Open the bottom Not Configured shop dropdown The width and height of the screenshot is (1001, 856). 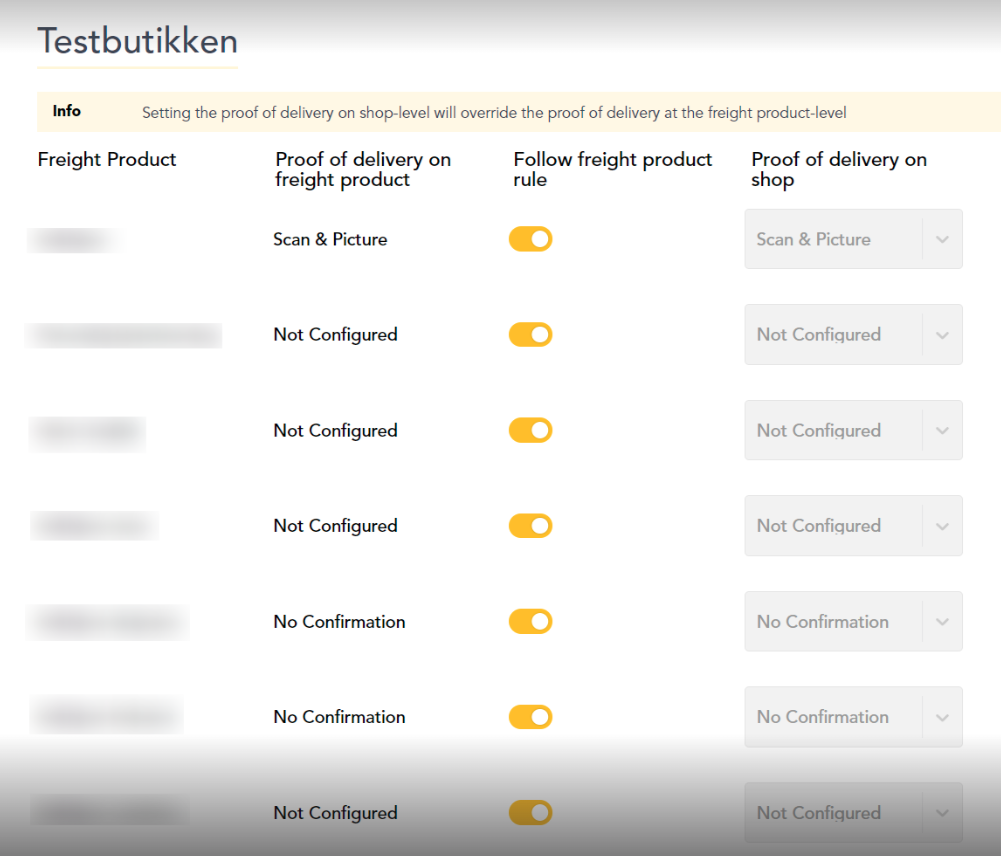pyautogui.click(x=854, y=813)
